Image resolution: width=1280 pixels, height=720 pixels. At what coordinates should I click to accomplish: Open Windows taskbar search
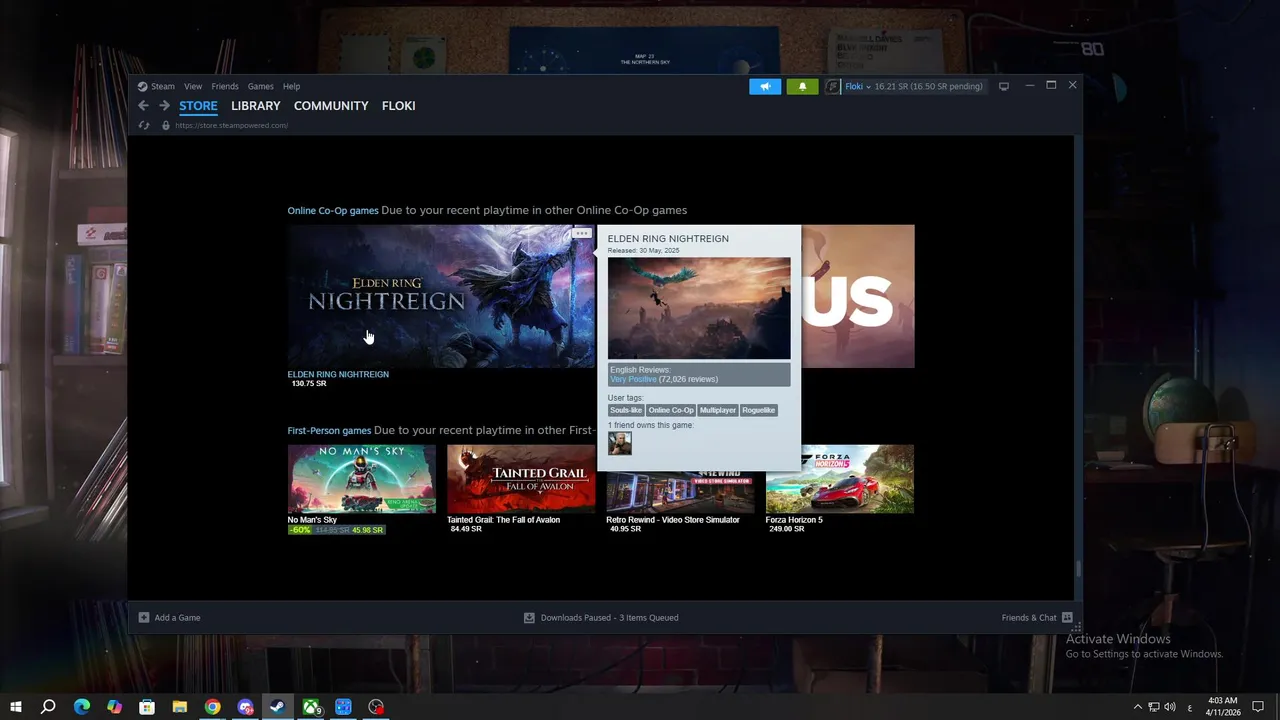click(48, 707)
